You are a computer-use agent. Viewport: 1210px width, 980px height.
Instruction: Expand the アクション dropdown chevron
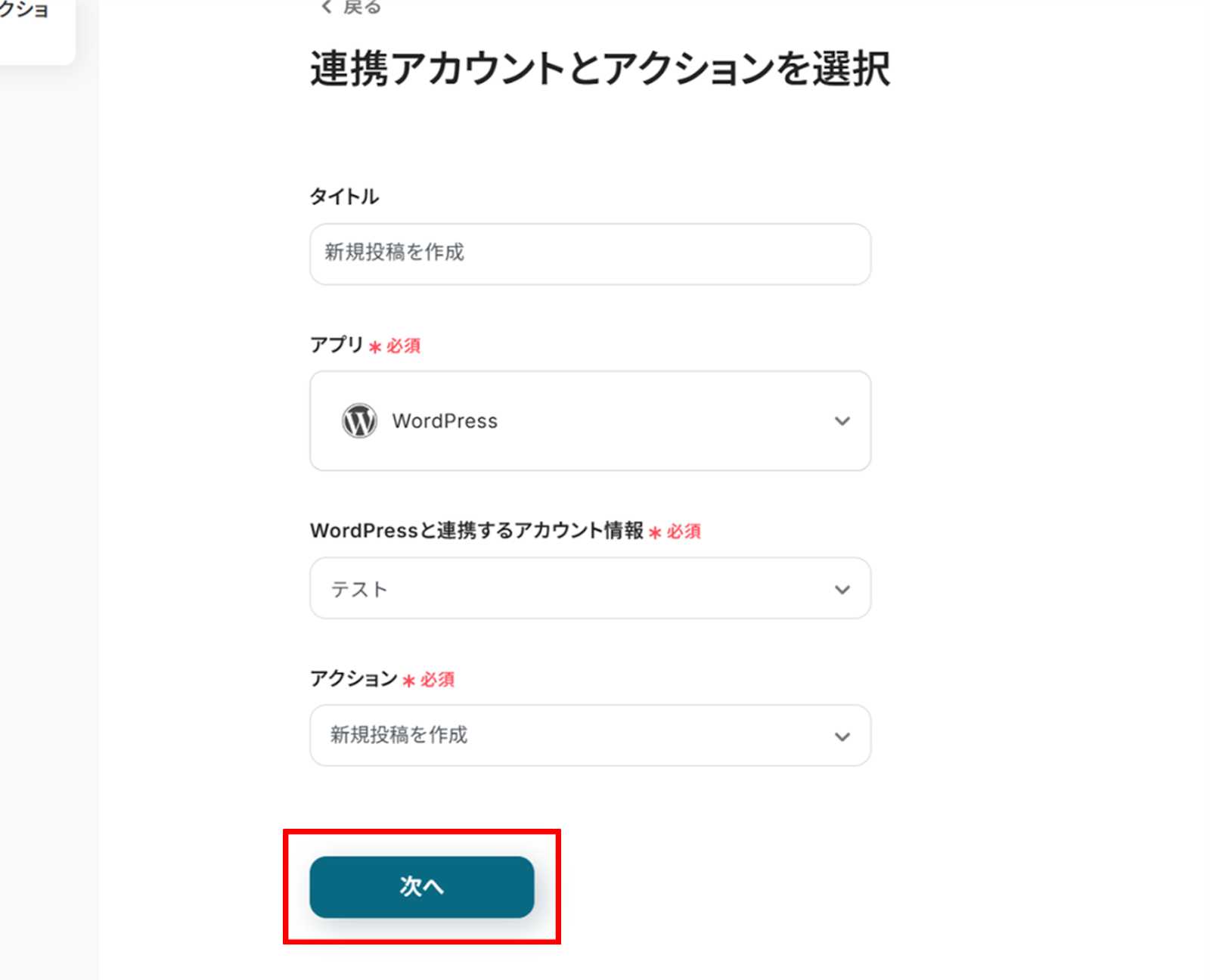click(x=842, y=737)
